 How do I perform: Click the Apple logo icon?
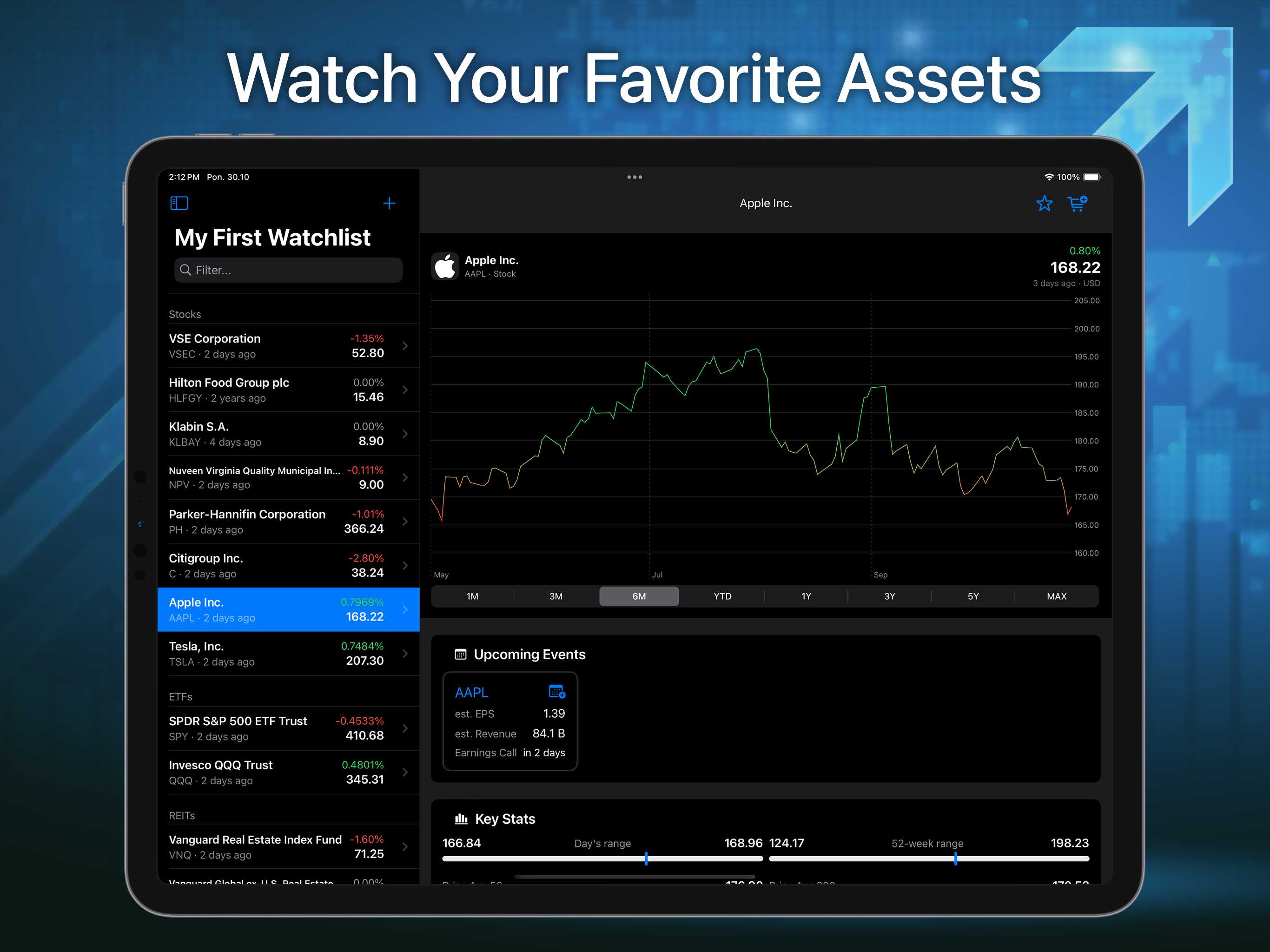(x=445, y=266)
